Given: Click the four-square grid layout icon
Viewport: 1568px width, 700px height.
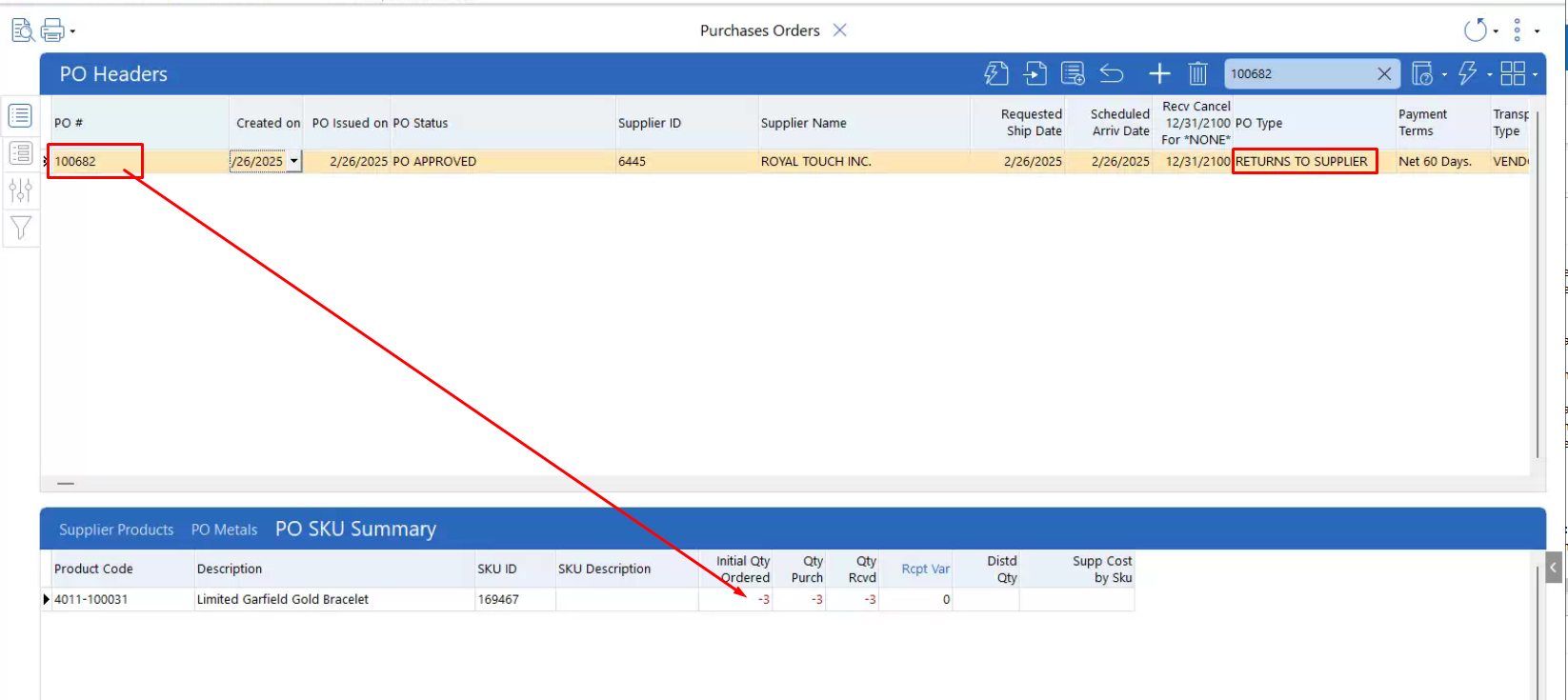Looking at the screenshot, I should click(1513, 73).
